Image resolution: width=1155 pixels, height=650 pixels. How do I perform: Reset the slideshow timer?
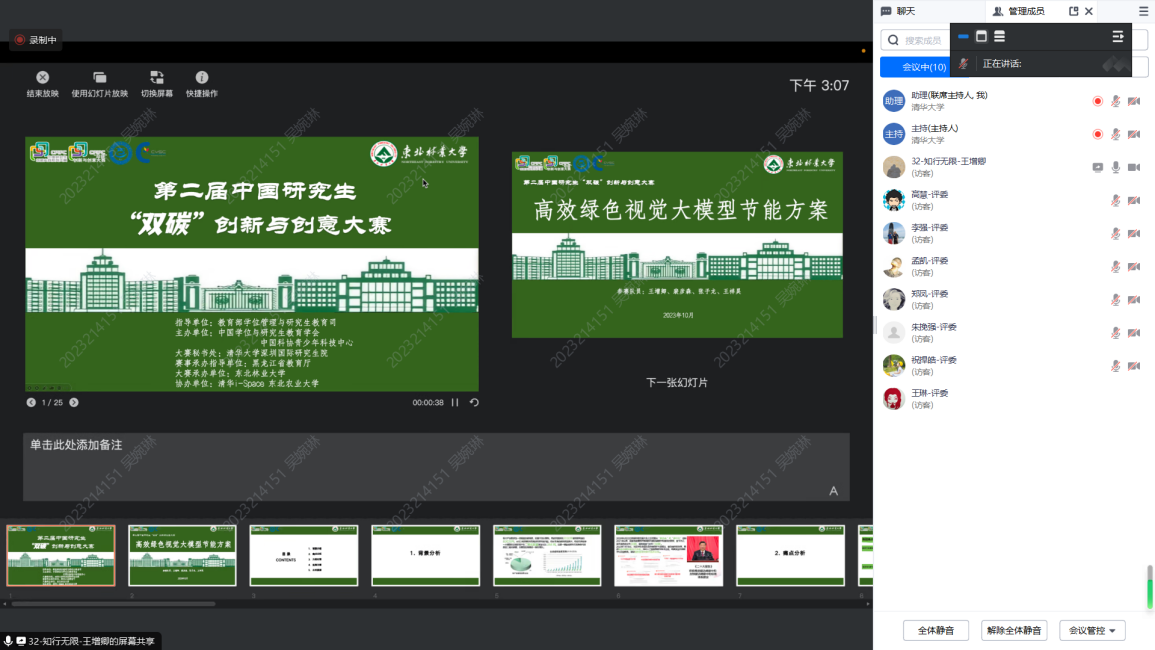[474, 402]
